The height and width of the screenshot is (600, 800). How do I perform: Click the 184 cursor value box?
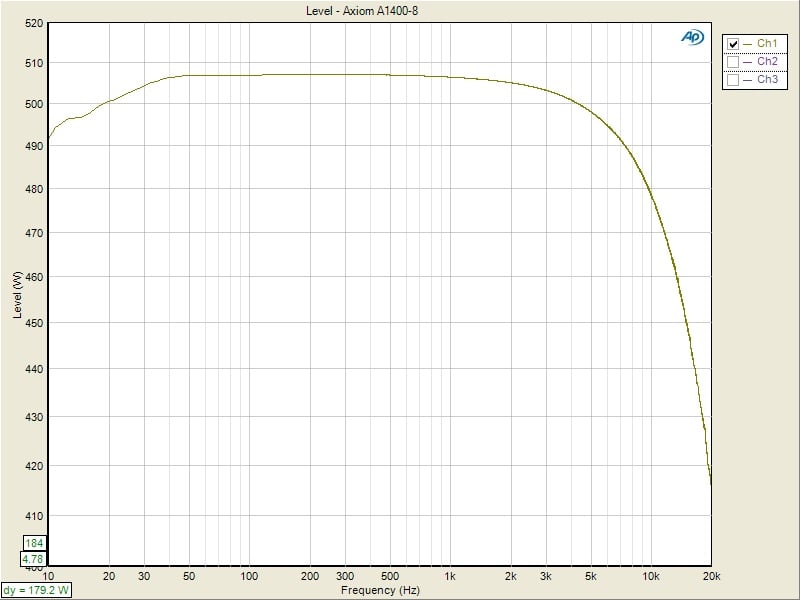point(33,544)
